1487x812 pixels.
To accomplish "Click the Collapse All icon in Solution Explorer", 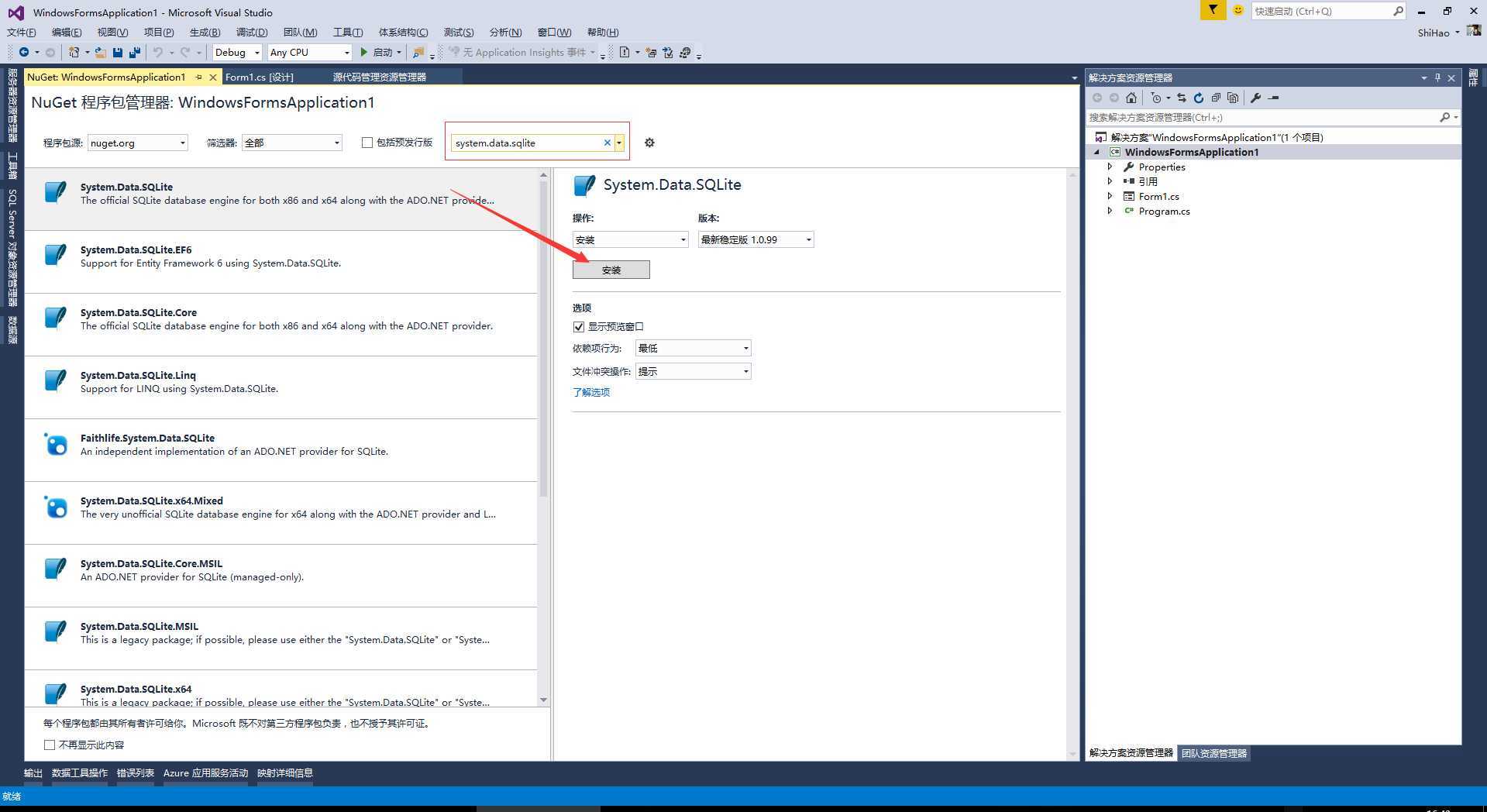I will point(1216,98).
